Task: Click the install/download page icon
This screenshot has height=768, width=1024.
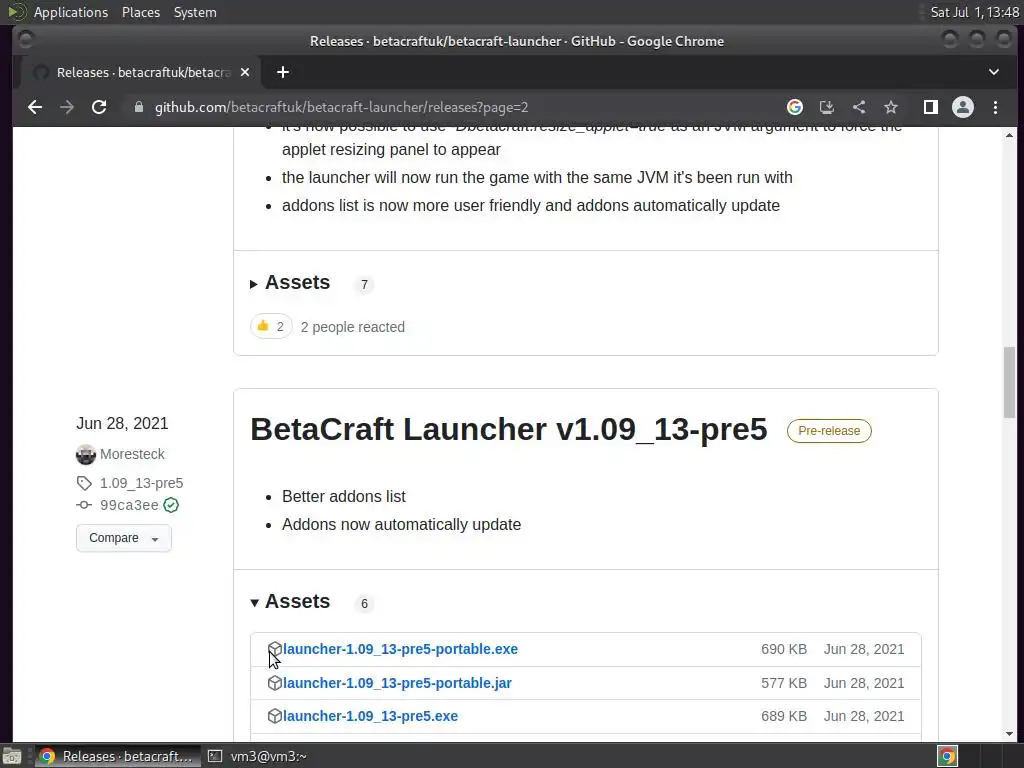Action: click(827, 107)
